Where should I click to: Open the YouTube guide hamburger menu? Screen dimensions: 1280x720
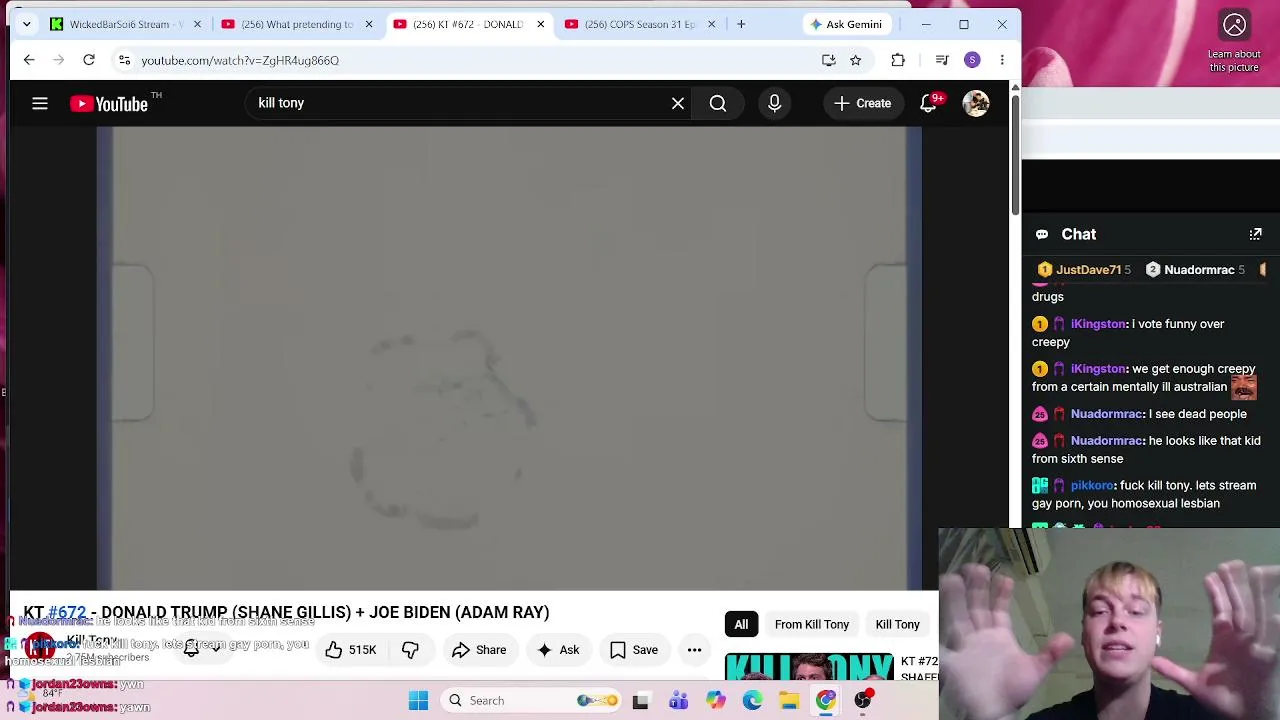(40, 103)
